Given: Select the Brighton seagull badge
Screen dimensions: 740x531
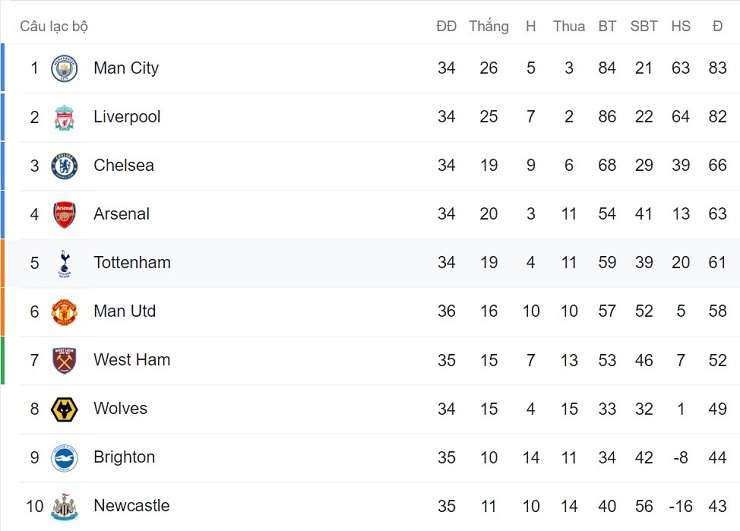Looking at the screenshot, I should click(64, 458).
